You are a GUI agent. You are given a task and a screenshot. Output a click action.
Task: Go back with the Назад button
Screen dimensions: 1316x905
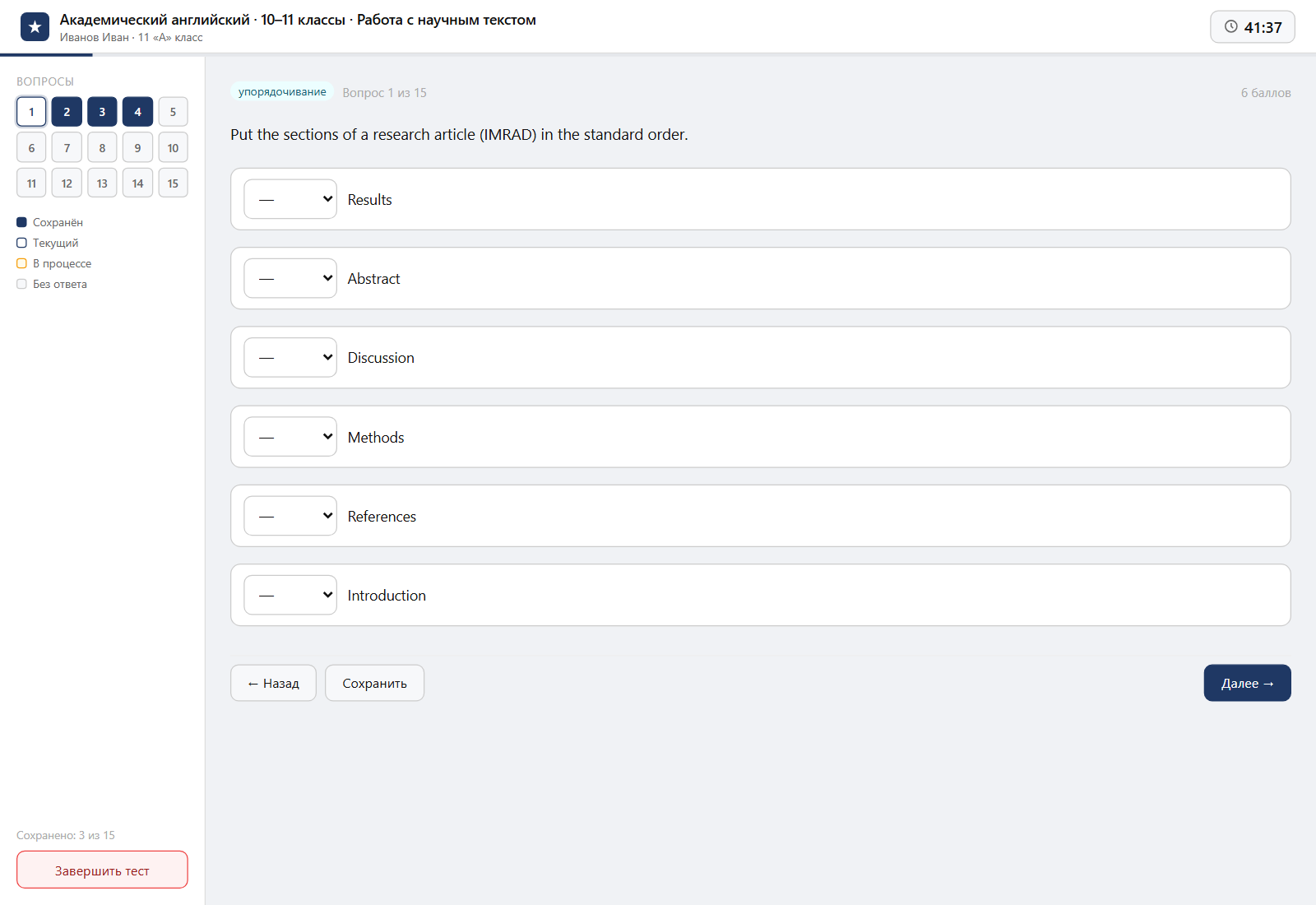click(x=273, y=683)
